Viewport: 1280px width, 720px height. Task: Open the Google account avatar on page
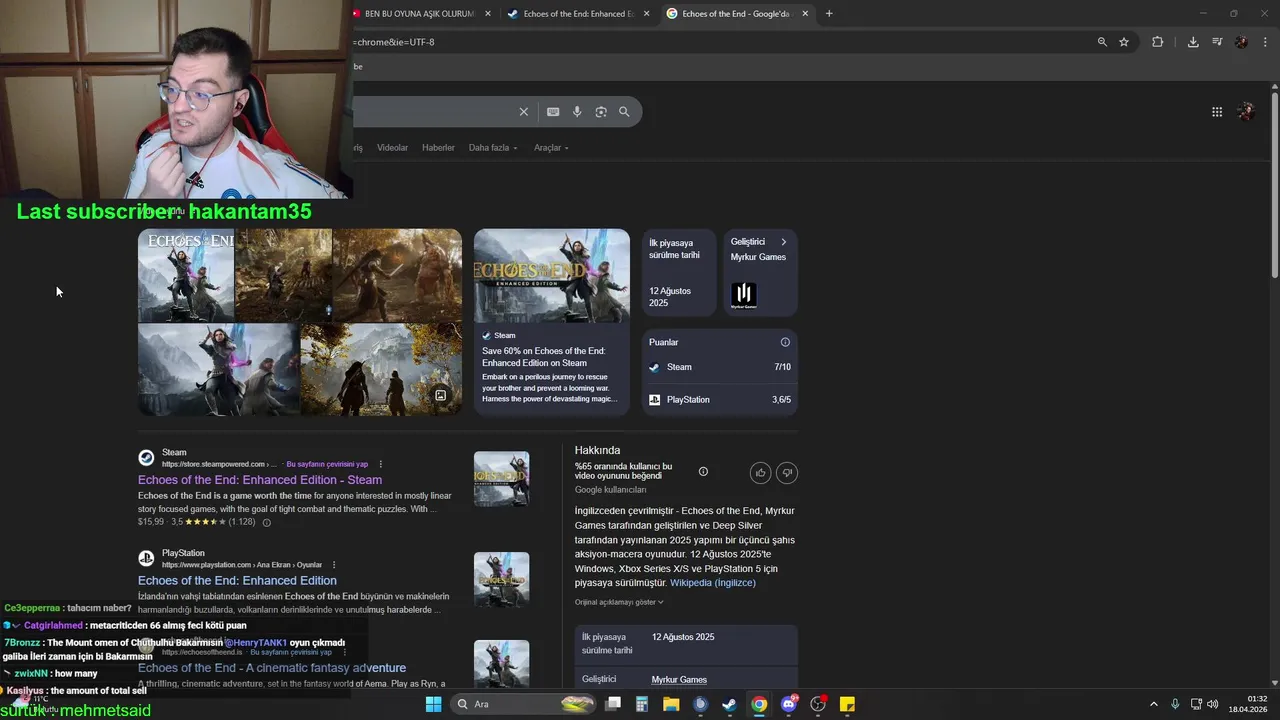(1246, 112)
